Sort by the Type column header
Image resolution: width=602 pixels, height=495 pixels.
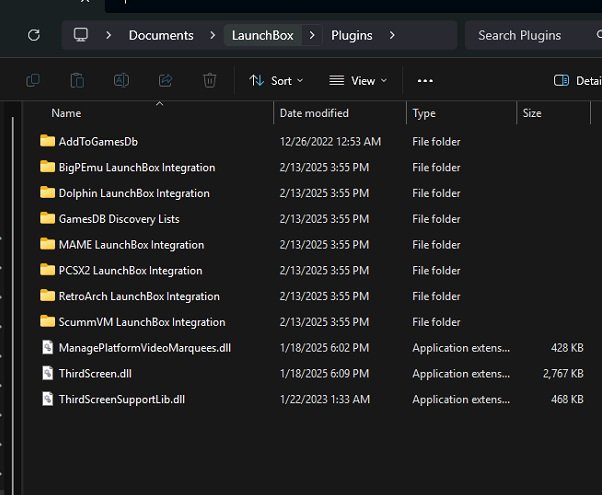[x=424, y=113]
